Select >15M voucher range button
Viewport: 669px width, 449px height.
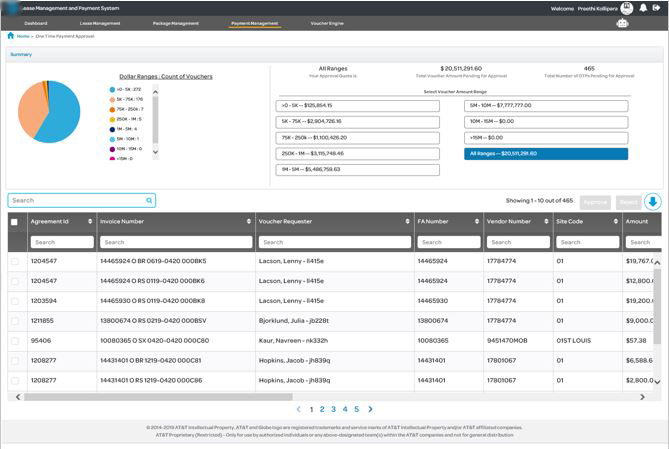pyautogui.click(x=546, y=138)
